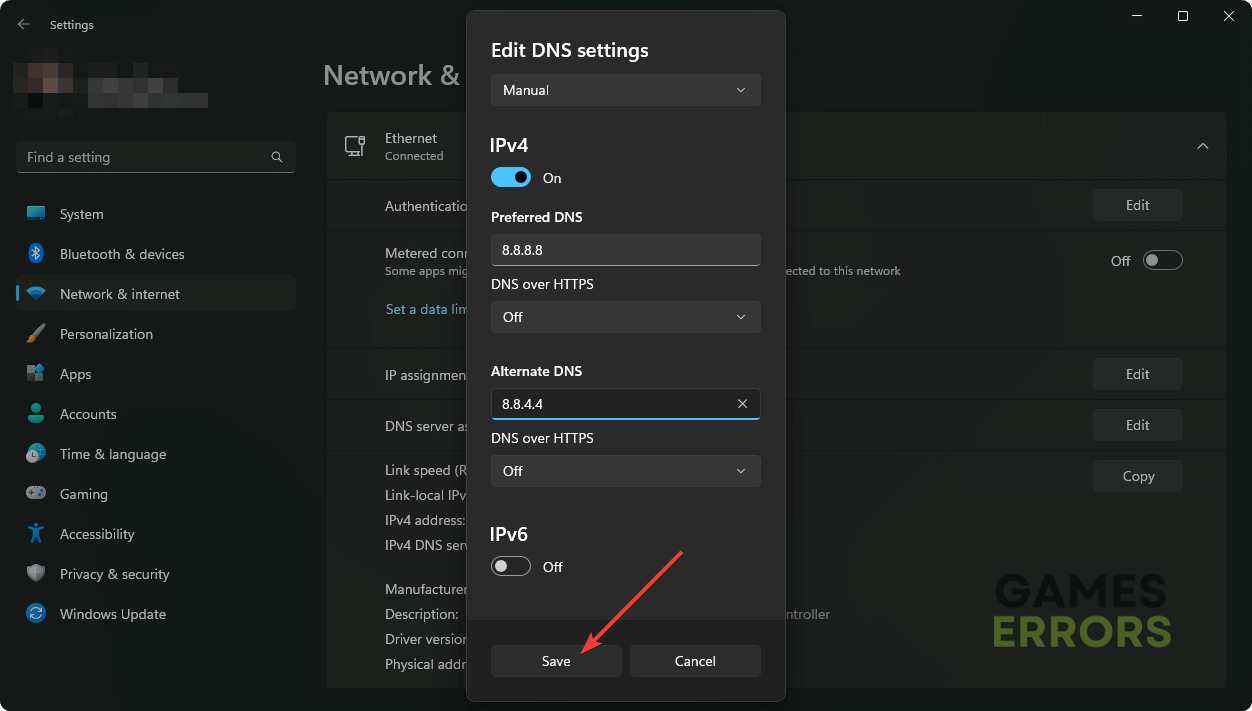
Task: Turn off the IPv4 toggle
Action: click(x=511, y=177)
